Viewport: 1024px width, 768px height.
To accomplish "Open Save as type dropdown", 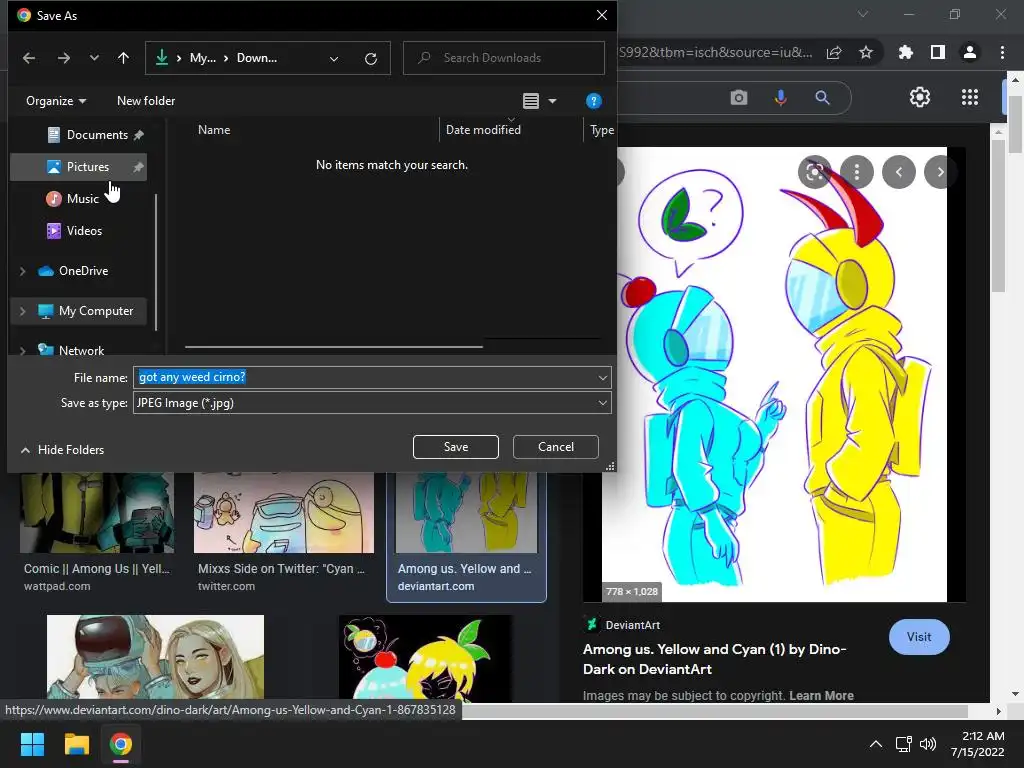I will point(372,403).
